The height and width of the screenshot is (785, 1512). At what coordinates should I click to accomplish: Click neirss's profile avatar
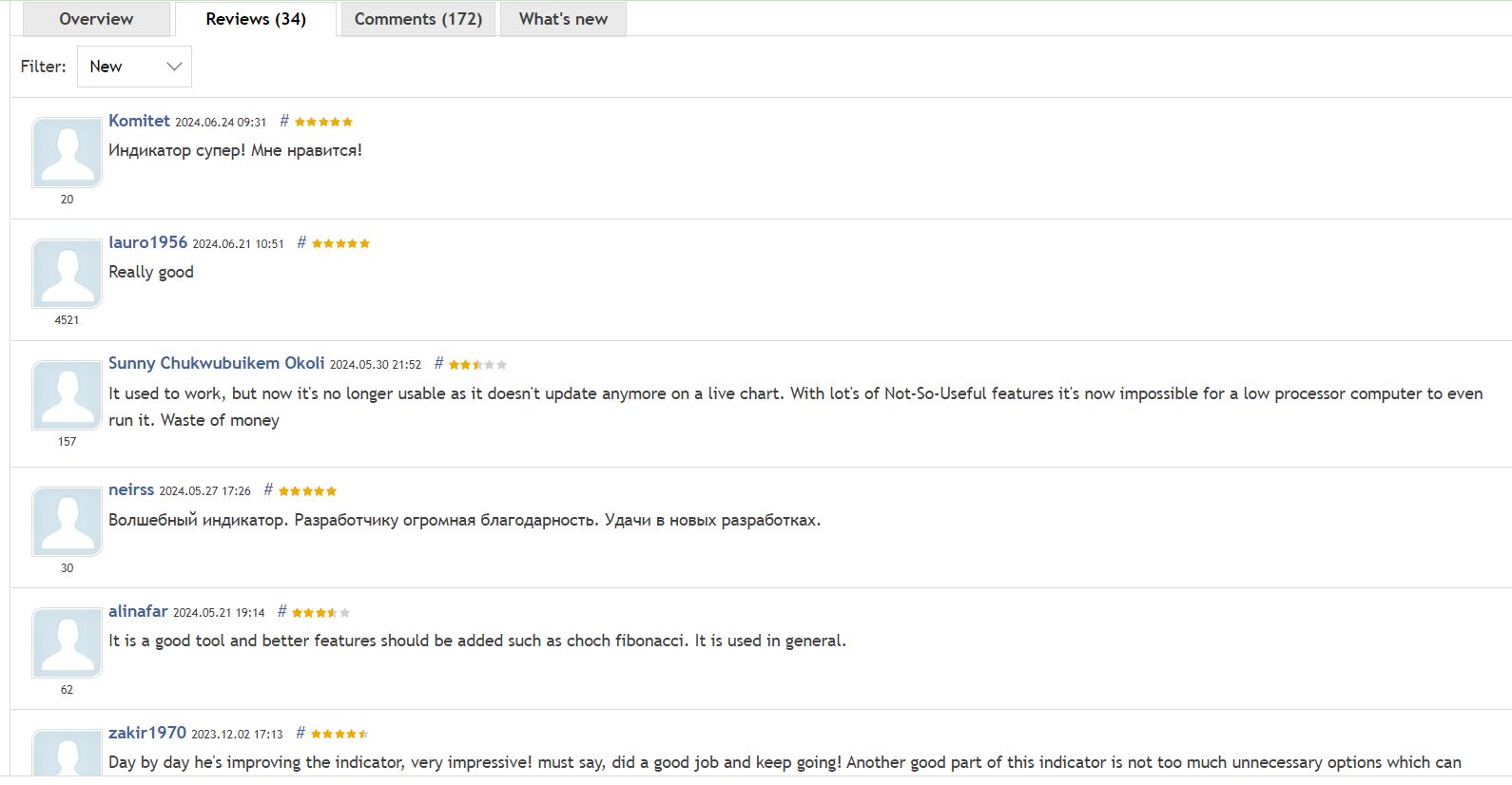pos(67,521)
